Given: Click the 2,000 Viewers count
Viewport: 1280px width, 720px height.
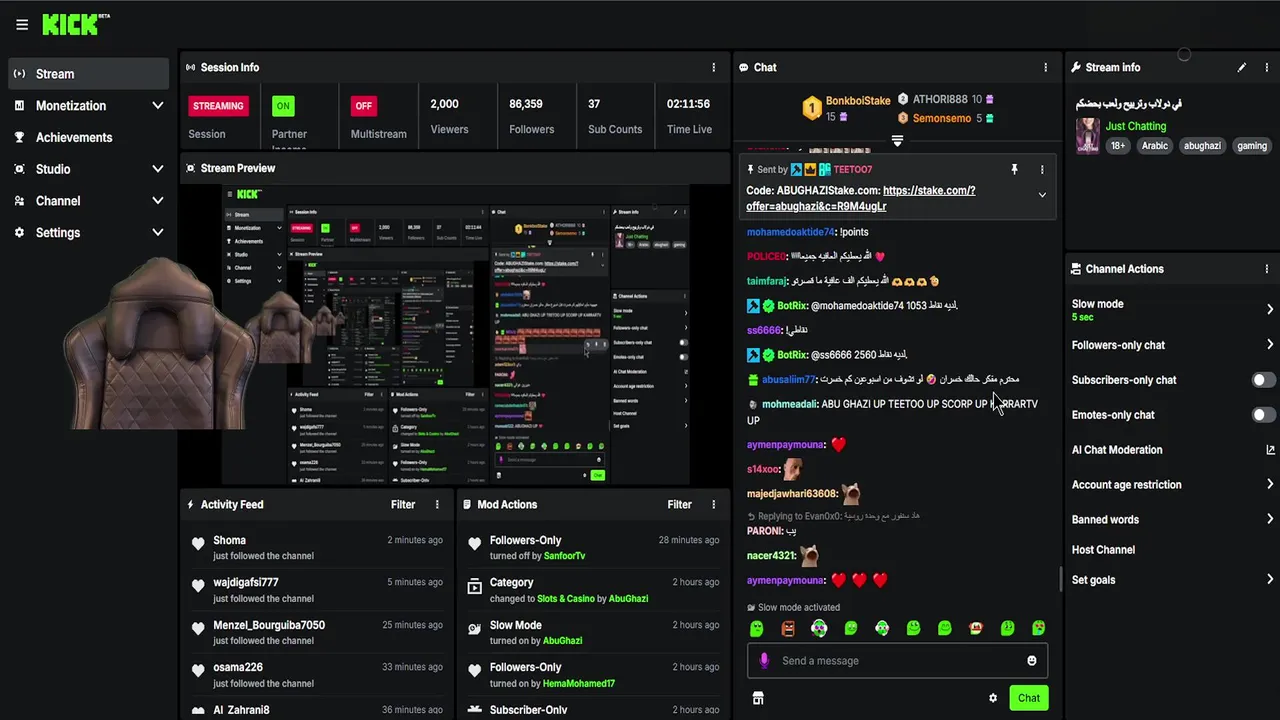Looking at the screenshot, I should (444, 104).
